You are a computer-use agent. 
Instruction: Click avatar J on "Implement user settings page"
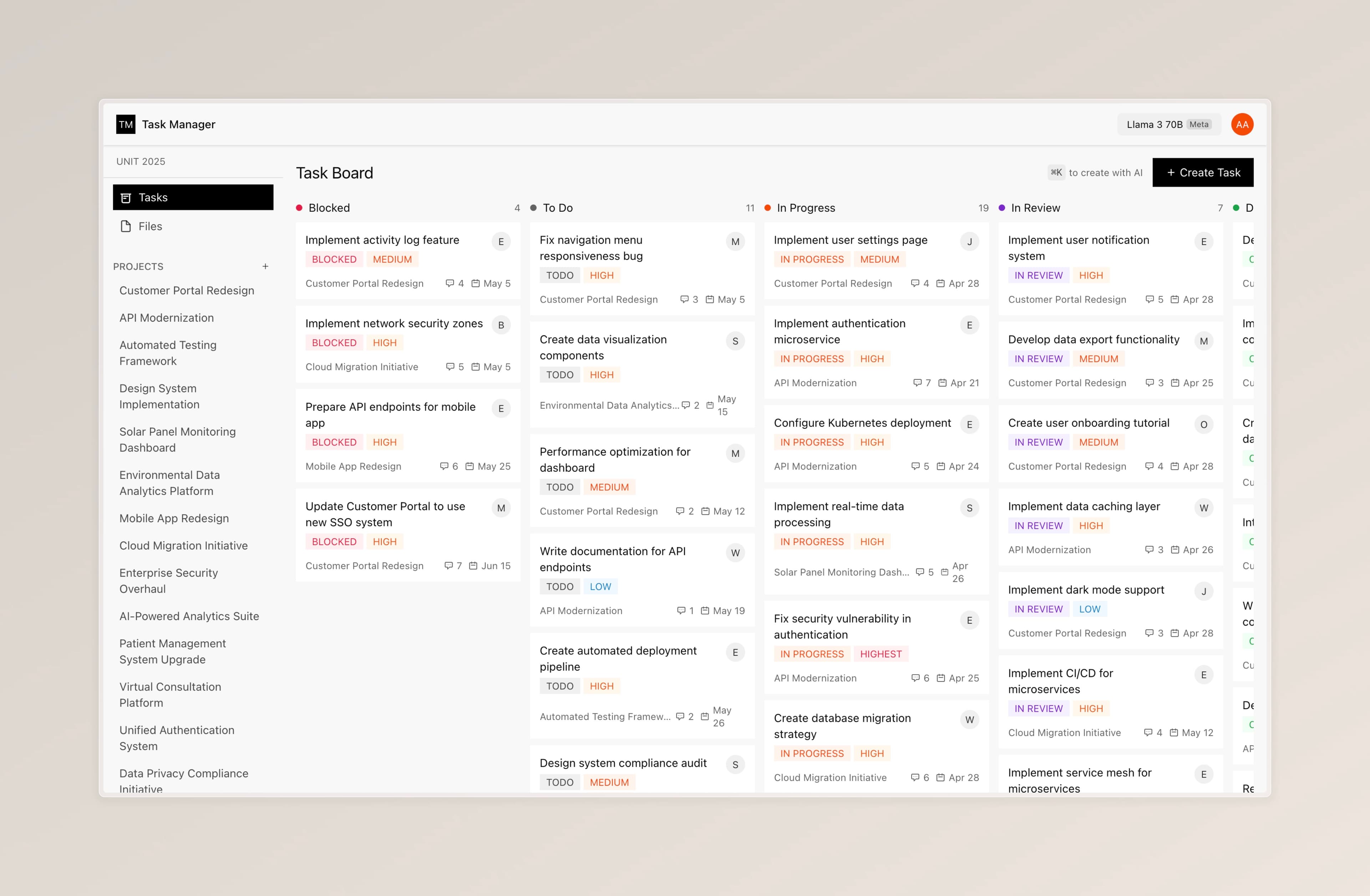coord(969,242)
